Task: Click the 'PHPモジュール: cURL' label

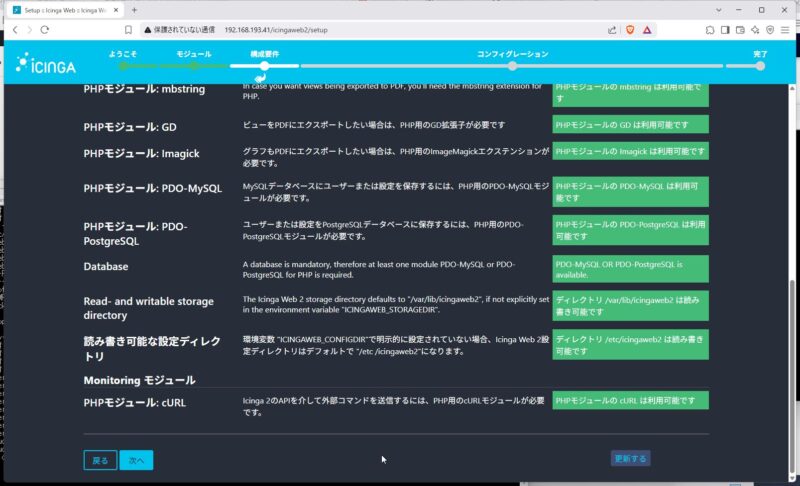Action: pyautogui.click(x=135, y=402)
